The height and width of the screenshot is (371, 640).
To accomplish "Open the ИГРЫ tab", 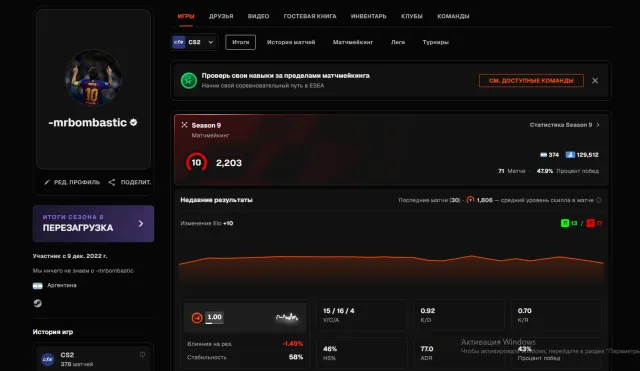I will tap(186, 16).
